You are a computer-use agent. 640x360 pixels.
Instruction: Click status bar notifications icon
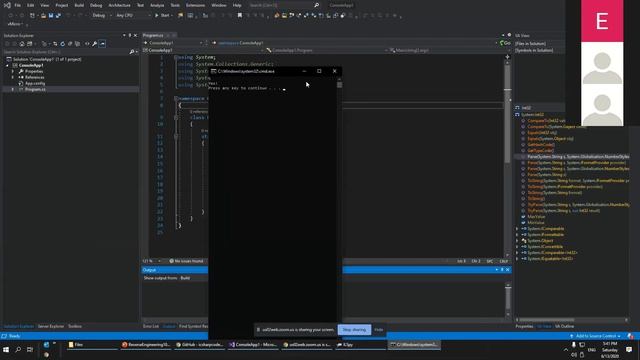coord(631,336)
